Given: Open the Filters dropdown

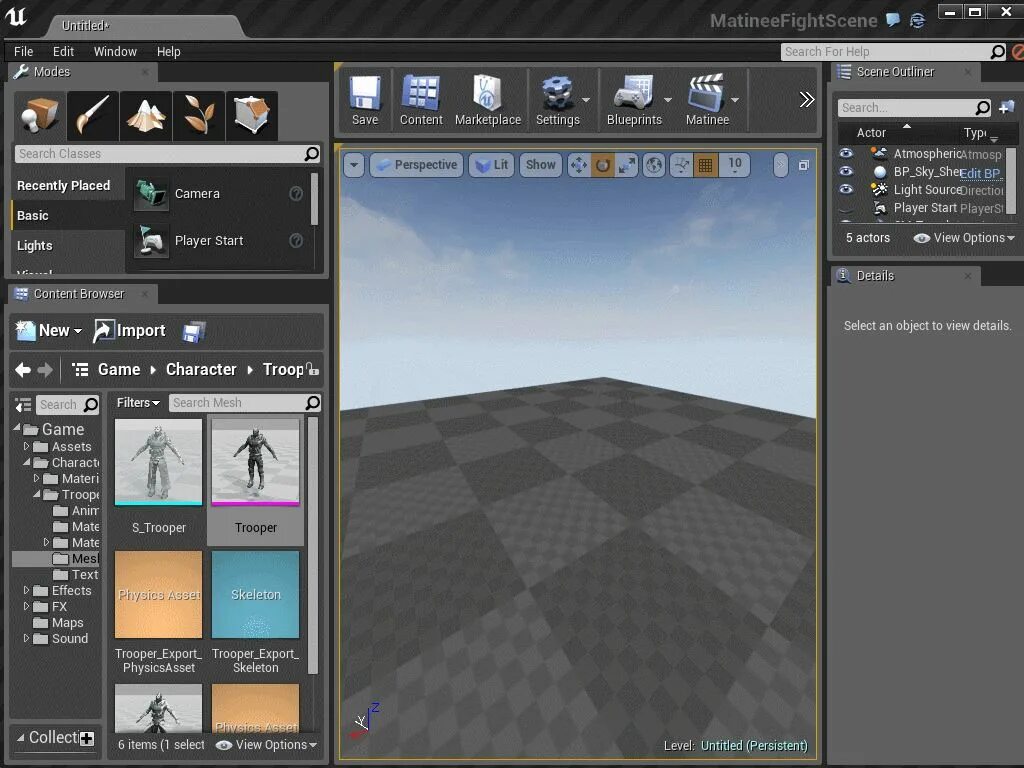Looking at the screenshot, I should [x=138, y=403].
